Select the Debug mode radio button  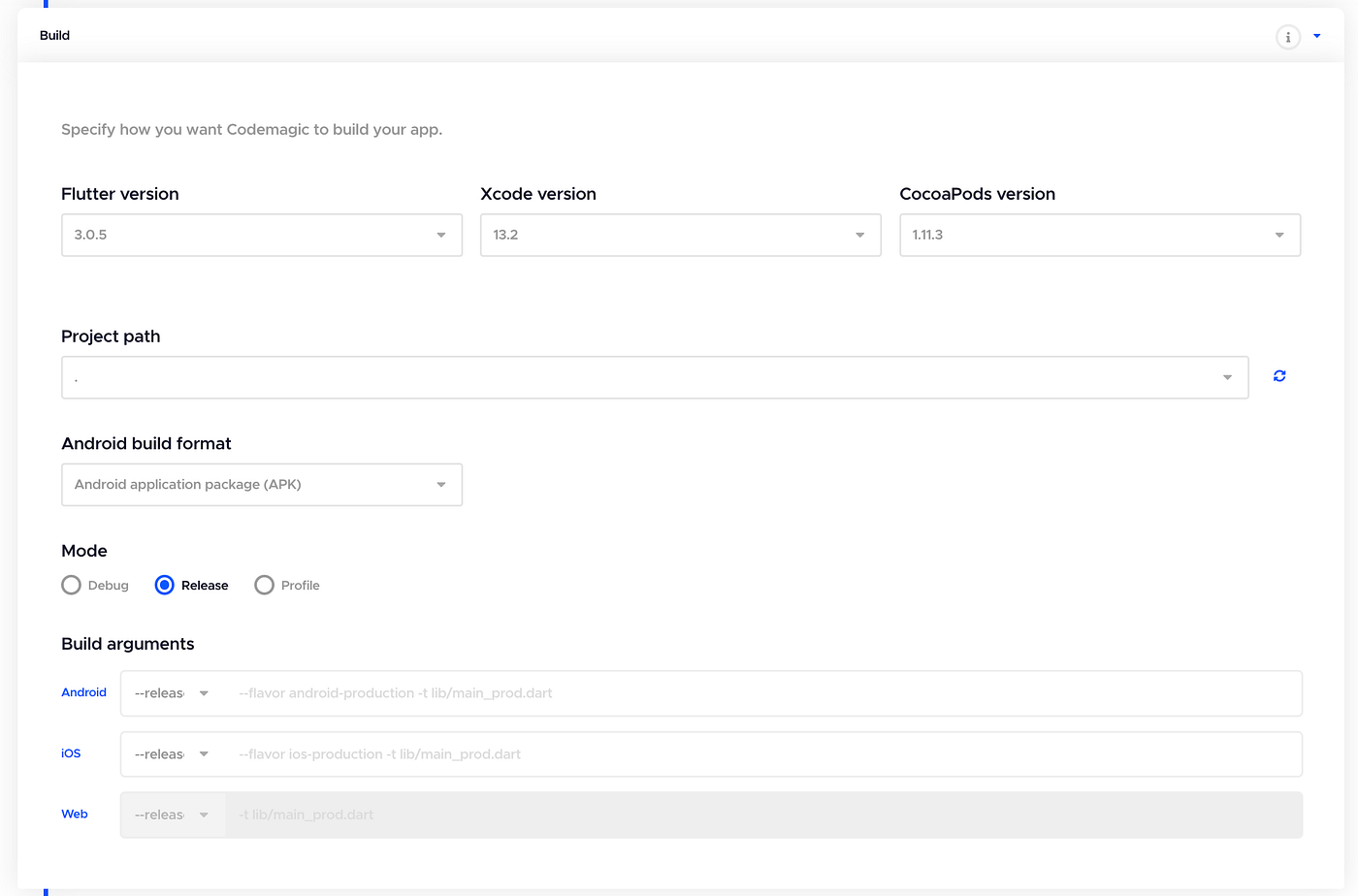pyautogui.click(x=72, y=585)
